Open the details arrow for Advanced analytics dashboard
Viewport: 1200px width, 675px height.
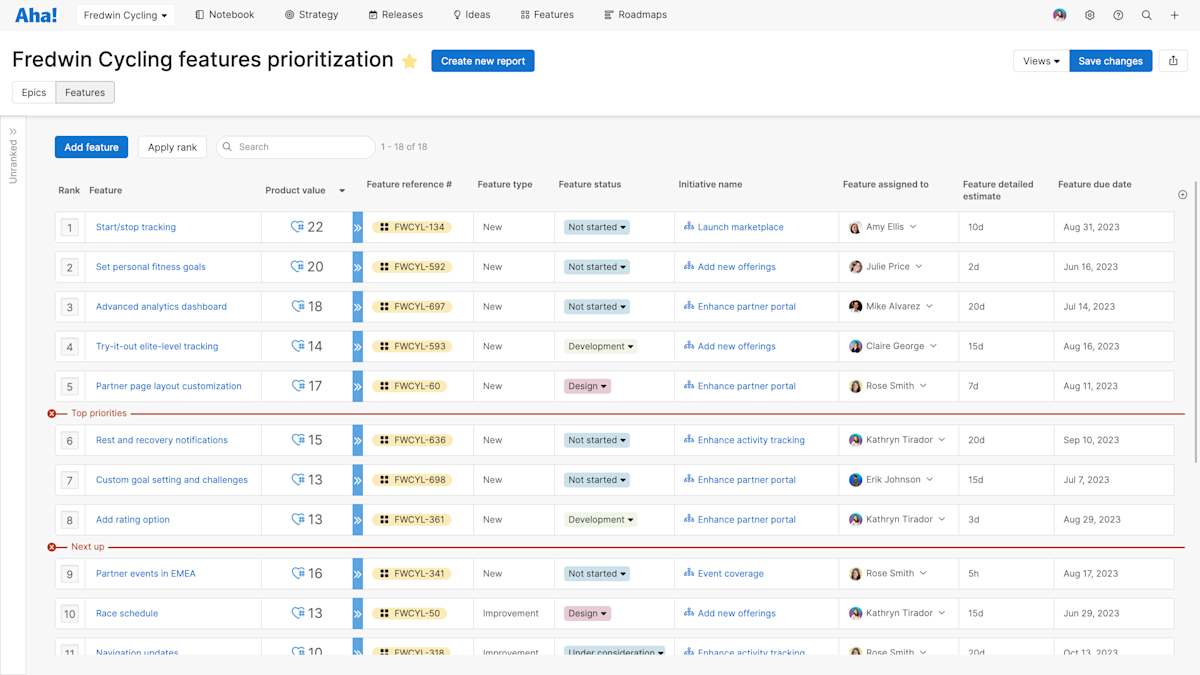point(358,307)
